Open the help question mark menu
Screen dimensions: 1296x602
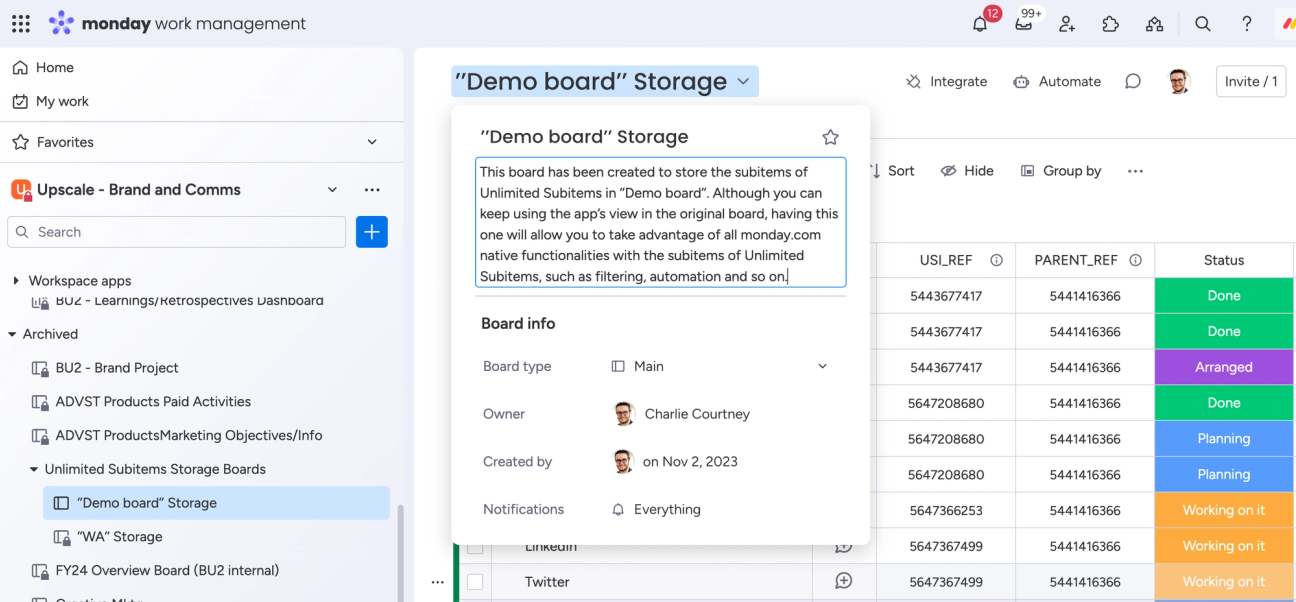[1246, 23]
